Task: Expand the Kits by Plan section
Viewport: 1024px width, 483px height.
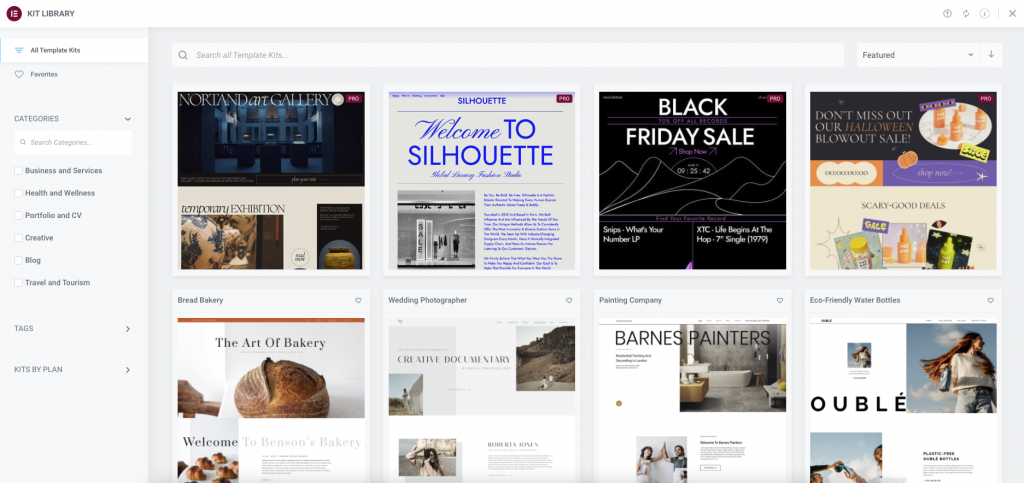Action: point(127,370)
